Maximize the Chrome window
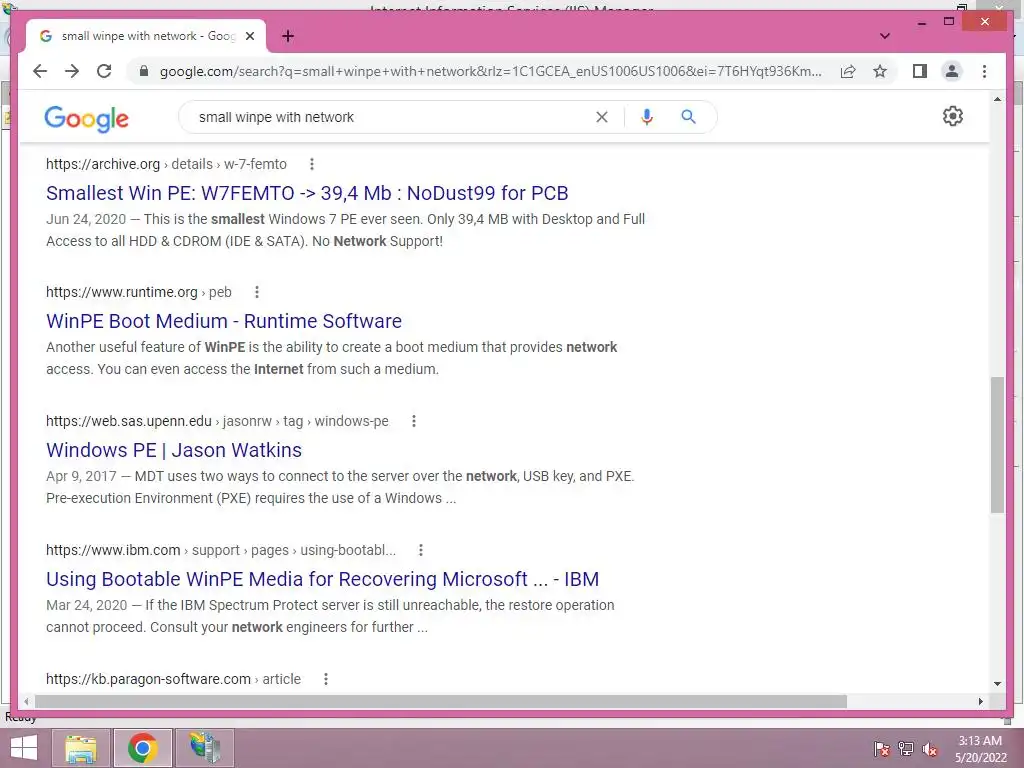The image size is (1024, 768). 949,22
